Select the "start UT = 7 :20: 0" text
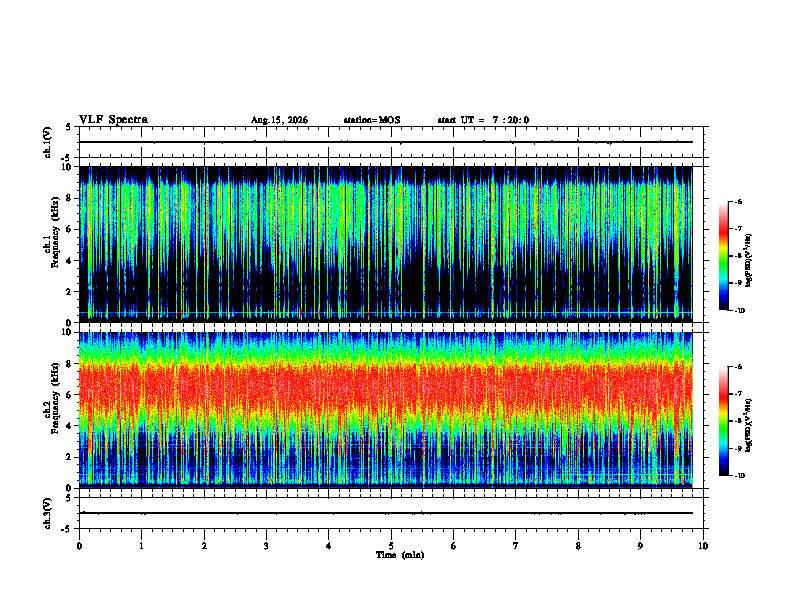 click(x=483, y=120)
